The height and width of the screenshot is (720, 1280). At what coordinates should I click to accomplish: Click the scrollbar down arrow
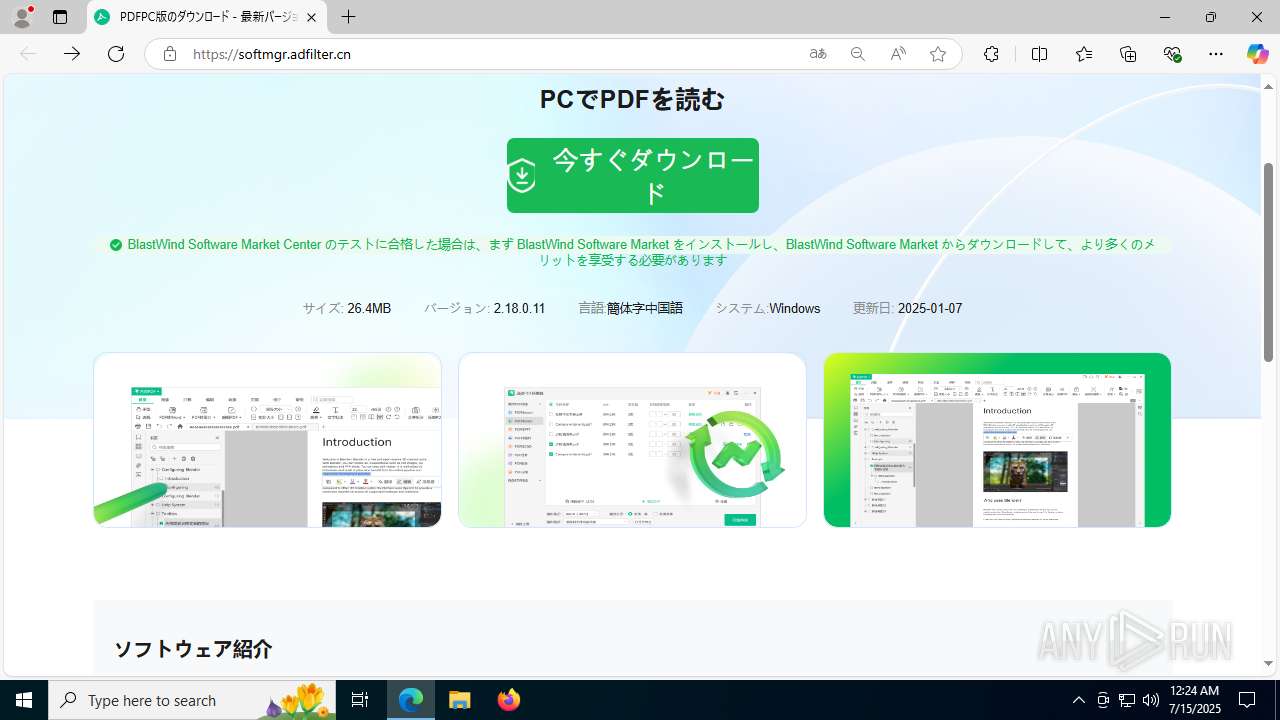point(1269,663)
